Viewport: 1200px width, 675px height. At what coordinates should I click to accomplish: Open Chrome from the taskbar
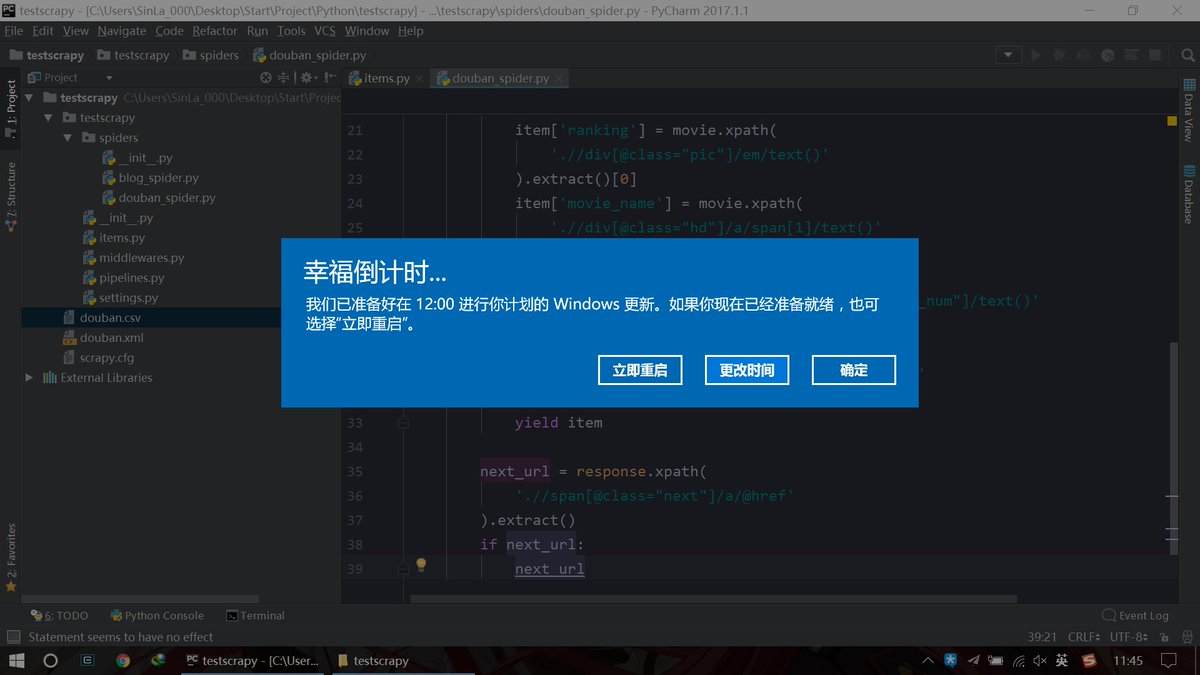123,661
